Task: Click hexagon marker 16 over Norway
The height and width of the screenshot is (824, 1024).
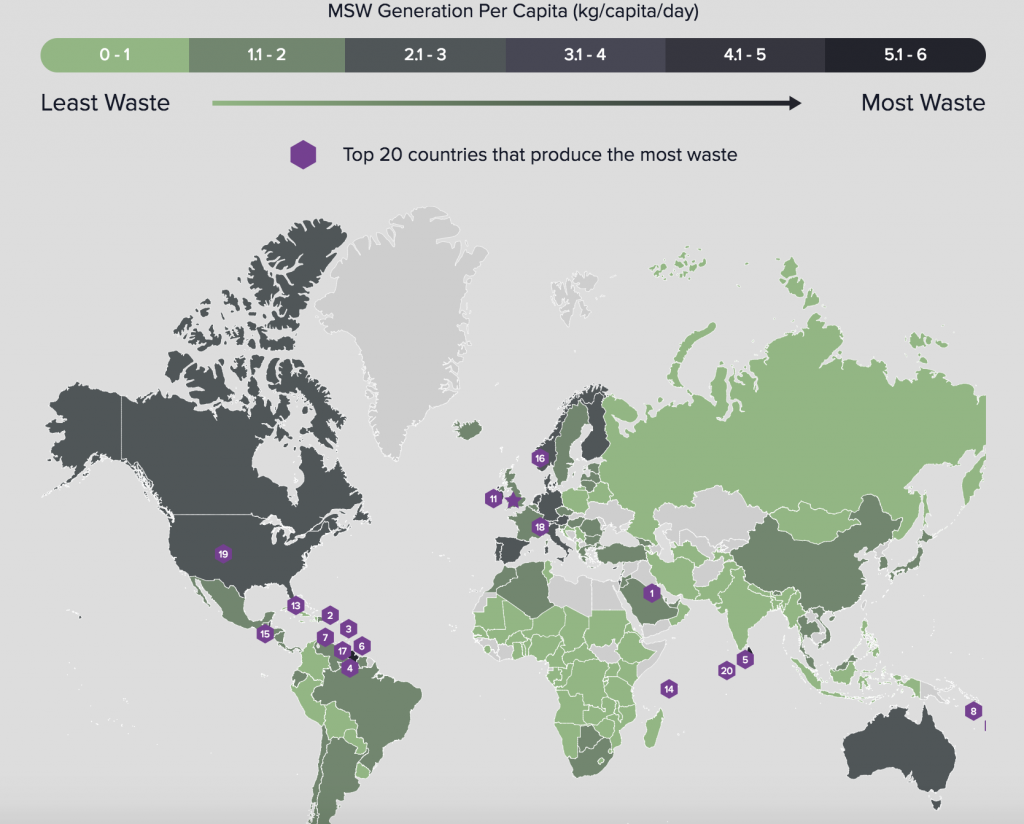Action: (x=539, y=457)
